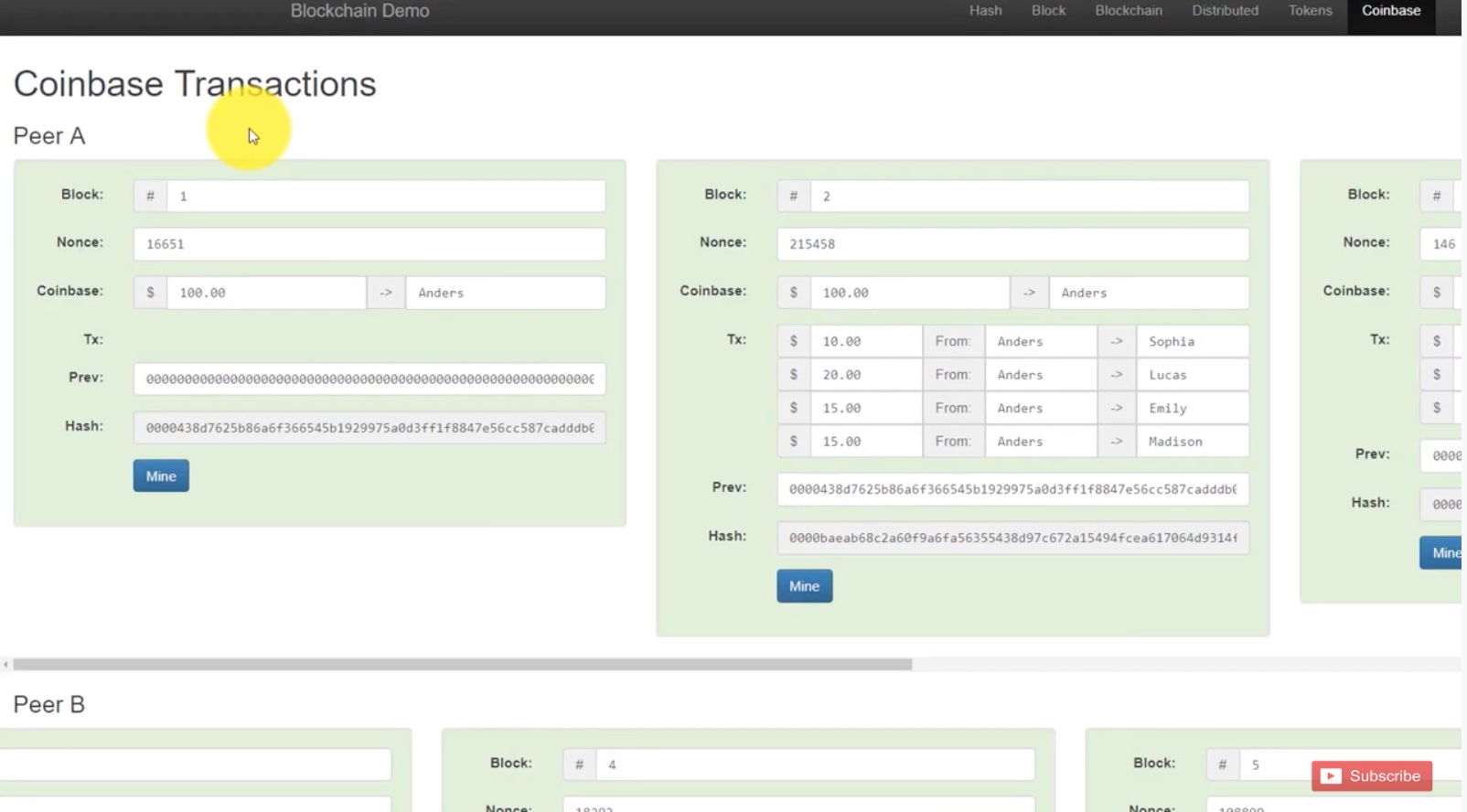Click the Sophia transaction recipient field

click(x=1192, y=341)
